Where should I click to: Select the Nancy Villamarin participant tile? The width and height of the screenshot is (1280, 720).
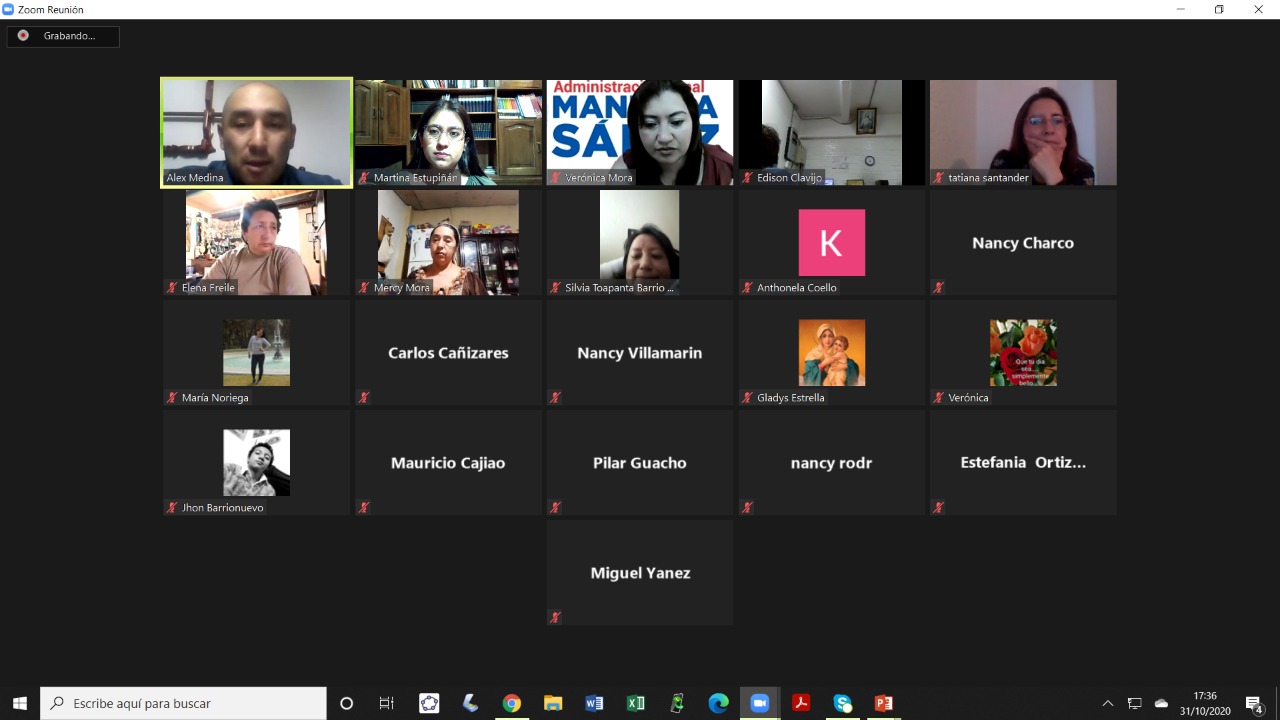(640, 352)
